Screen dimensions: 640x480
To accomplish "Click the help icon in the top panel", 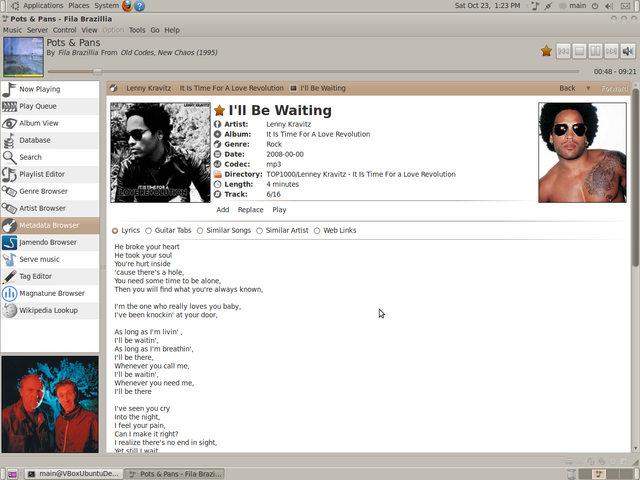I will [140, 6].
